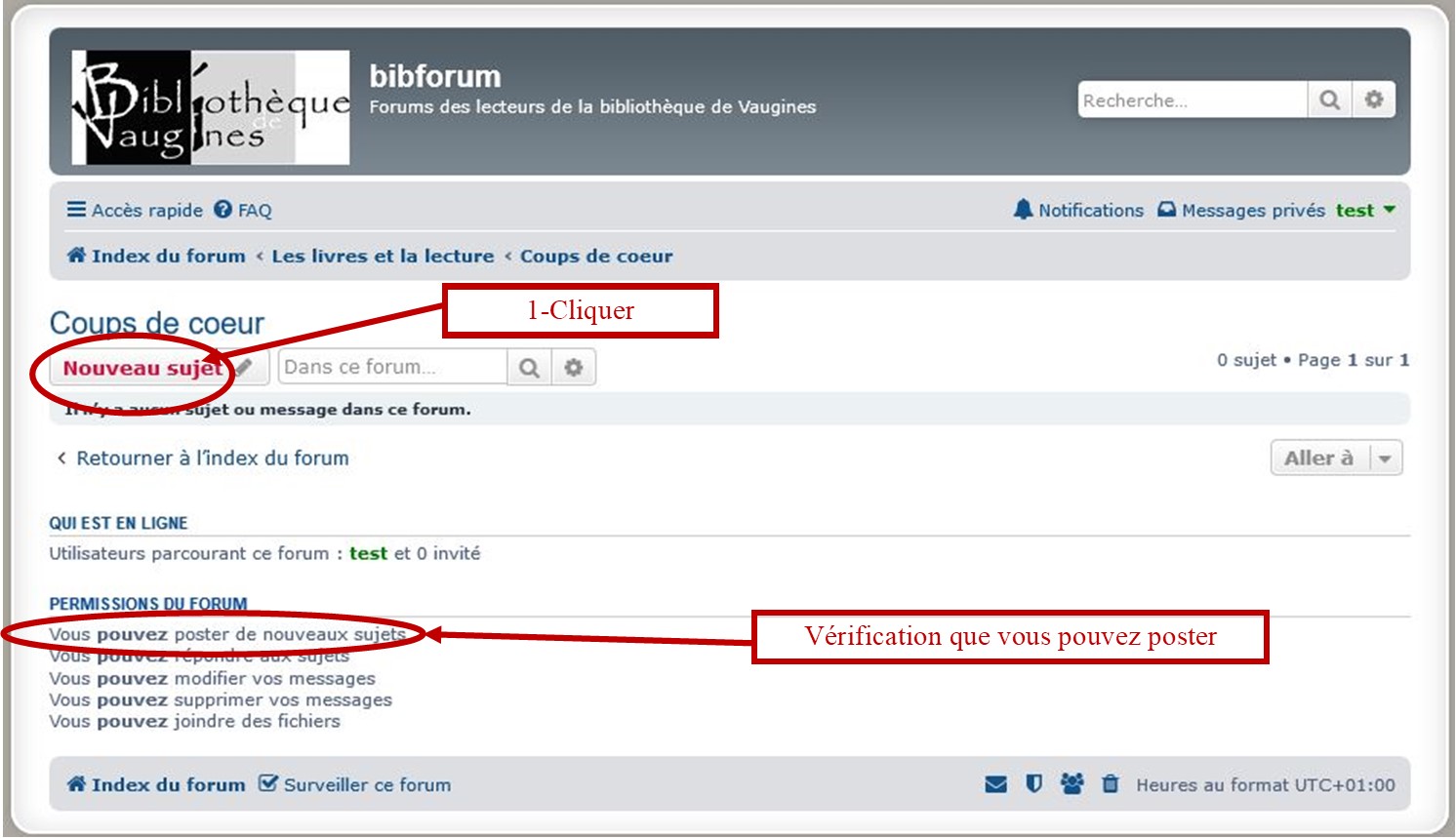Click the header search magnifier icon
The image size is (1456, 838).
1329,100
